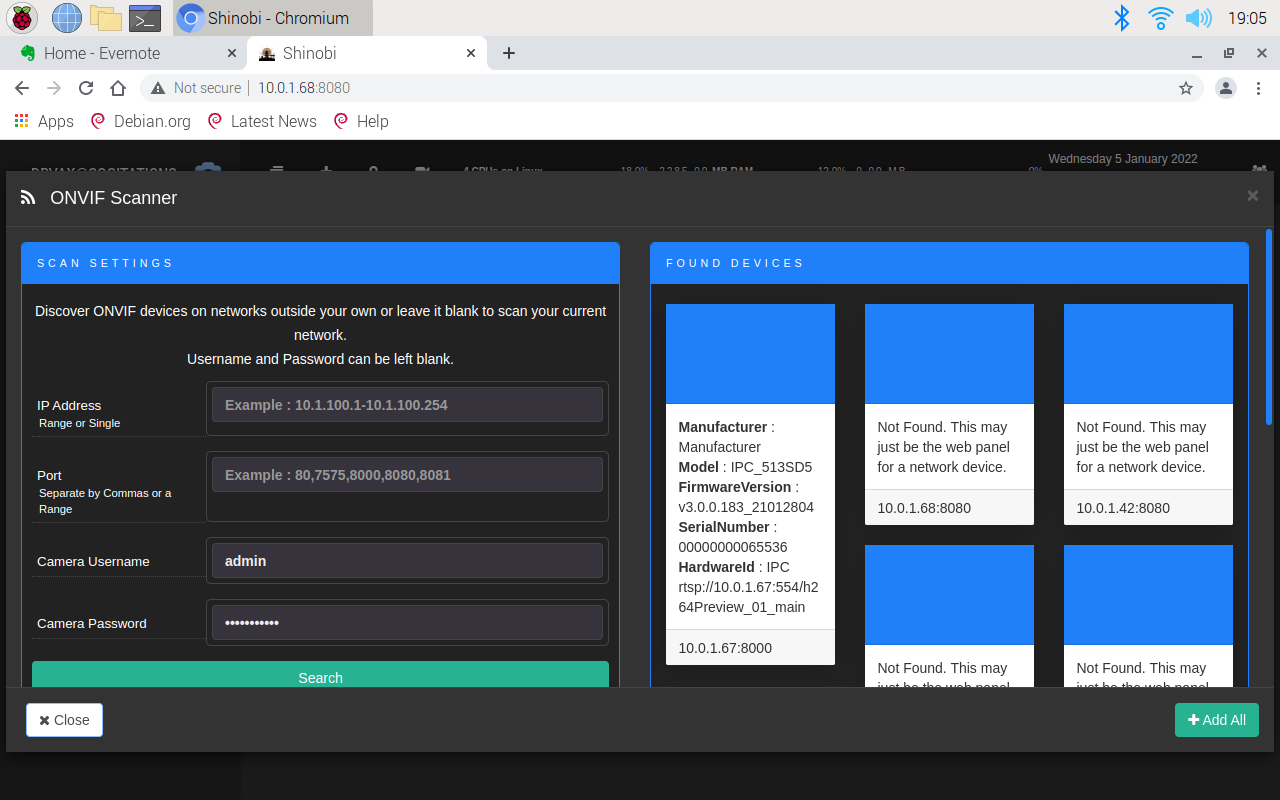Click the Raspberry Pi menu icon
Image resolution: width=1280 pixels, height=800 pixels.
22,18
